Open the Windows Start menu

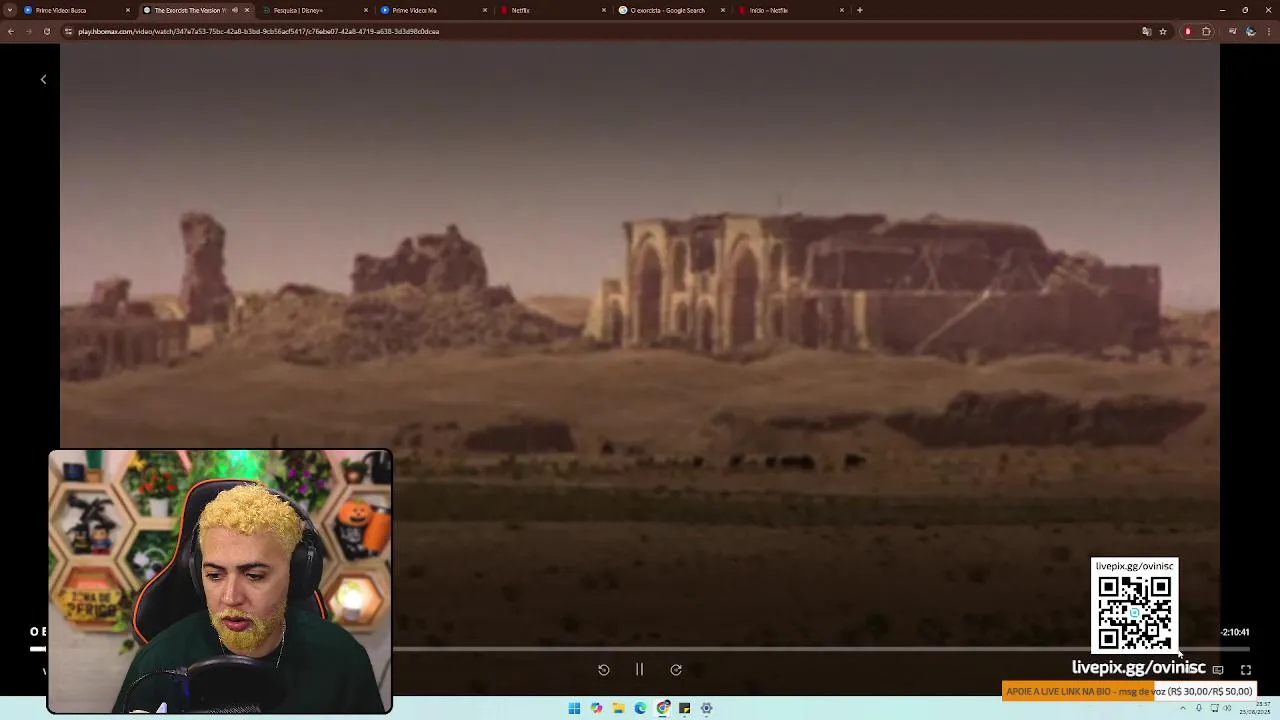click(575, 708)
